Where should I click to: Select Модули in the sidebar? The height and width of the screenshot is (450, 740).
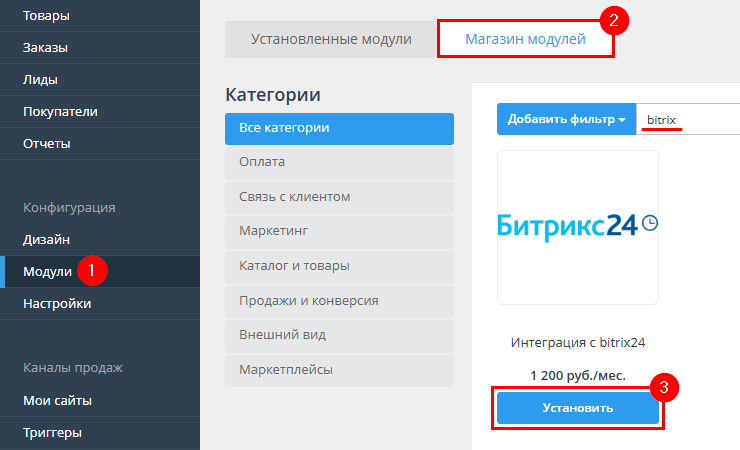(x=47, y=271)
